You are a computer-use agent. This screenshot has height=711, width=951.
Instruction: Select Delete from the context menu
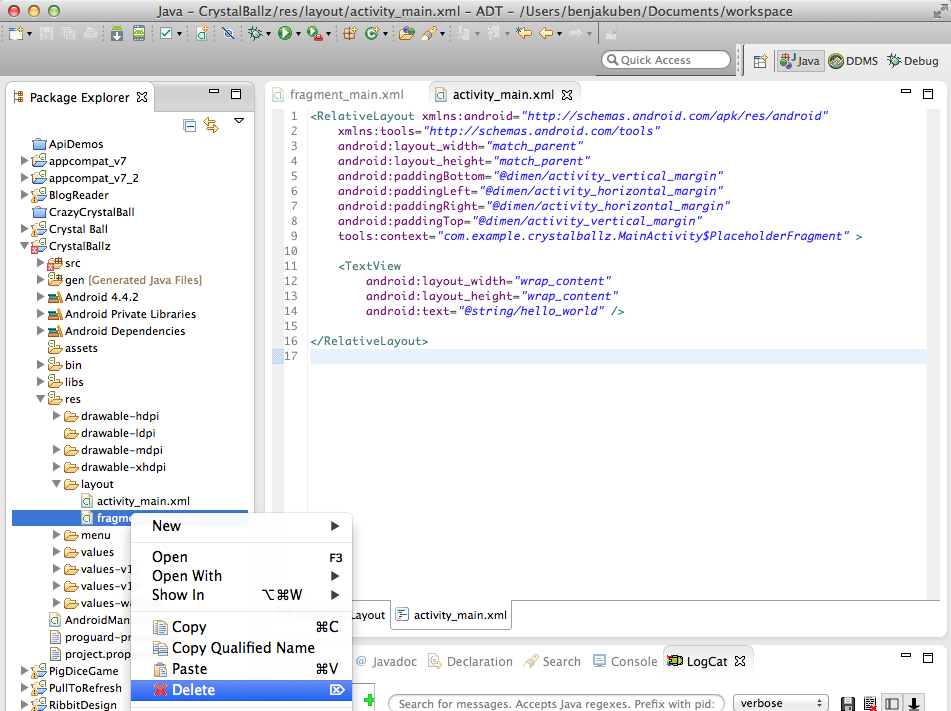(x=193, y=690)
